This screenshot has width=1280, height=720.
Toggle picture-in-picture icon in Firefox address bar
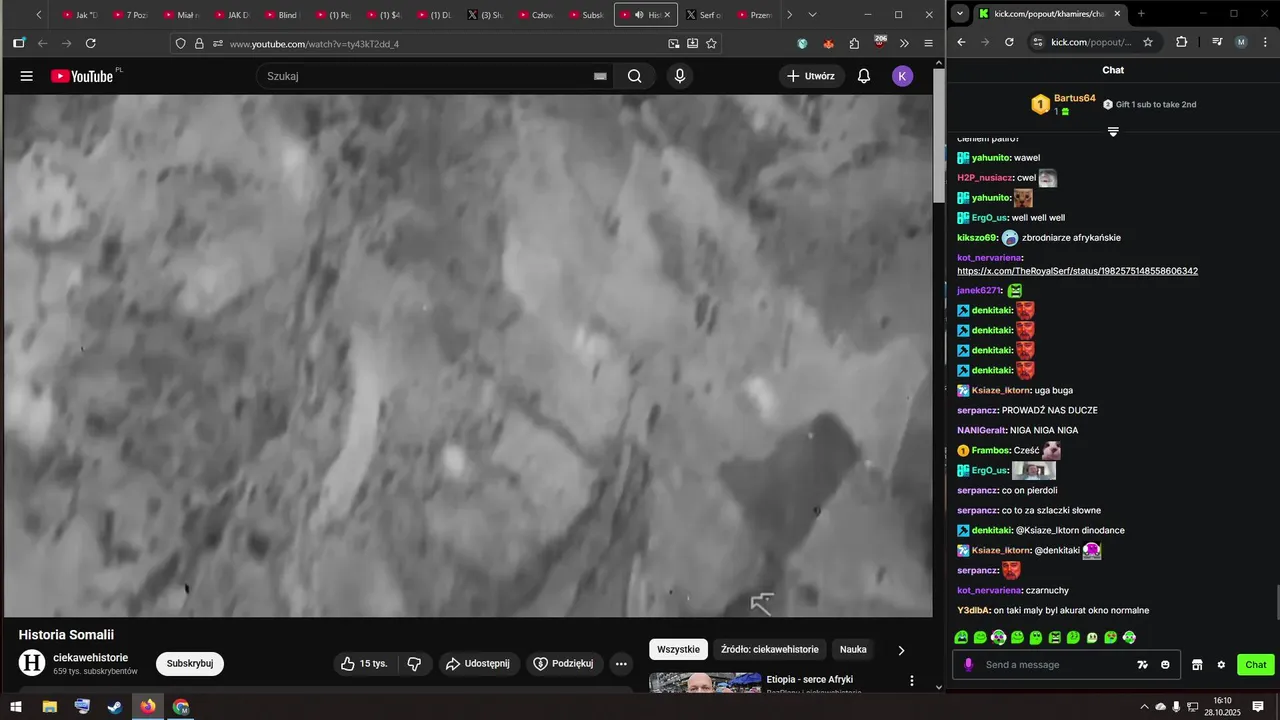(674, 43)
